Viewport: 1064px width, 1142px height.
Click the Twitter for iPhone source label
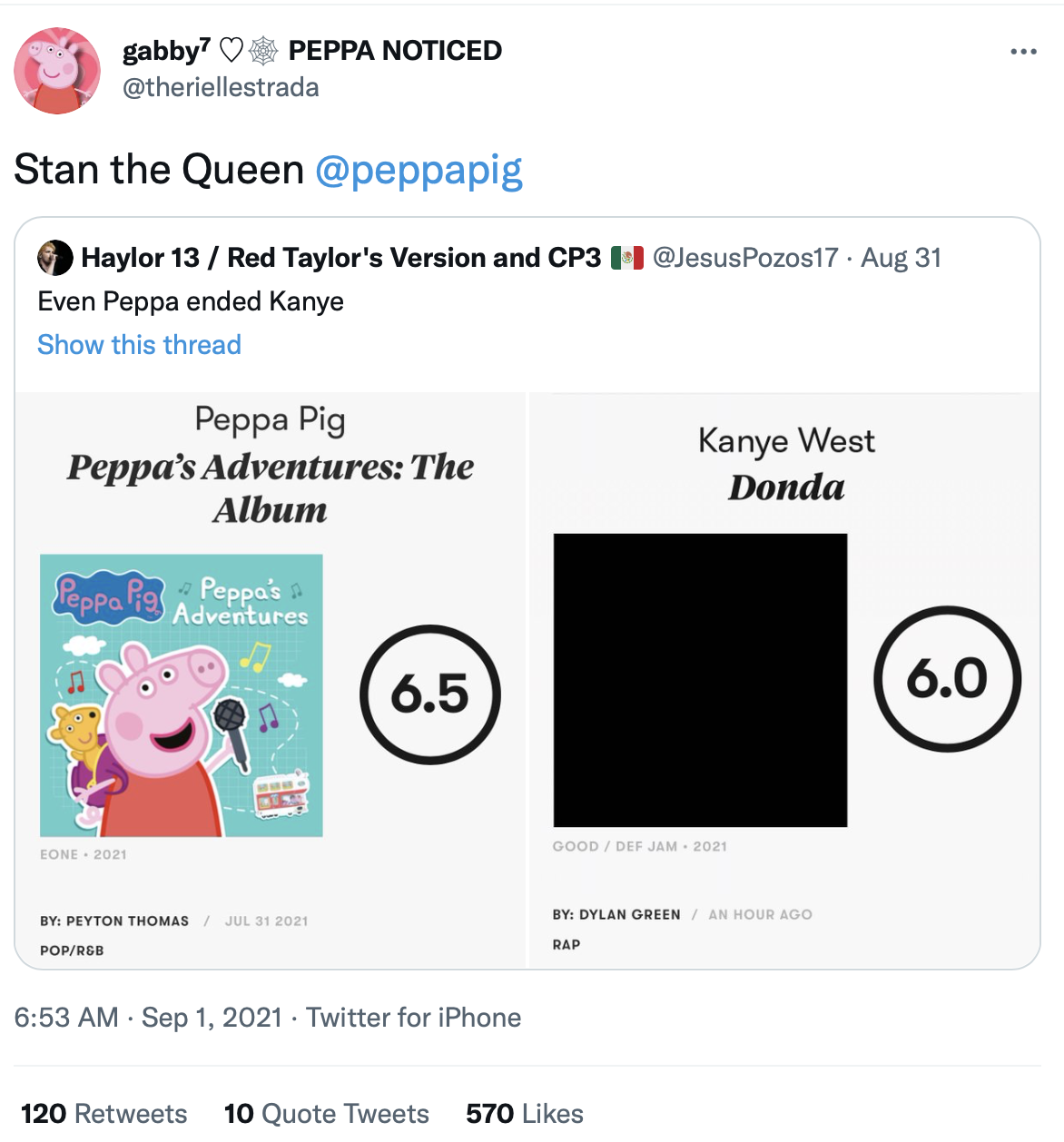(413, 1018)
